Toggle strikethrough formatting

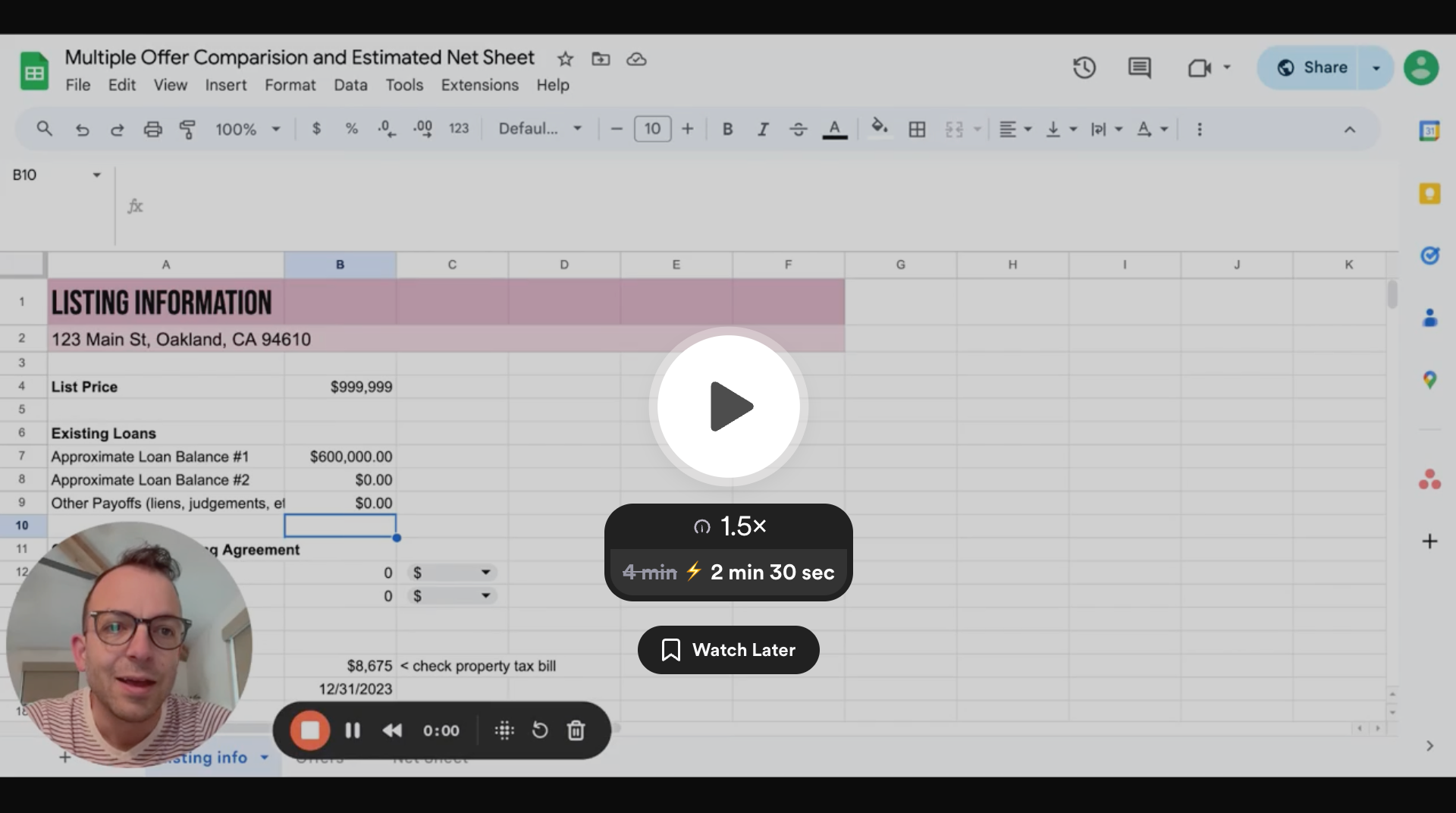pyautogui.click(x=798, y=129)
